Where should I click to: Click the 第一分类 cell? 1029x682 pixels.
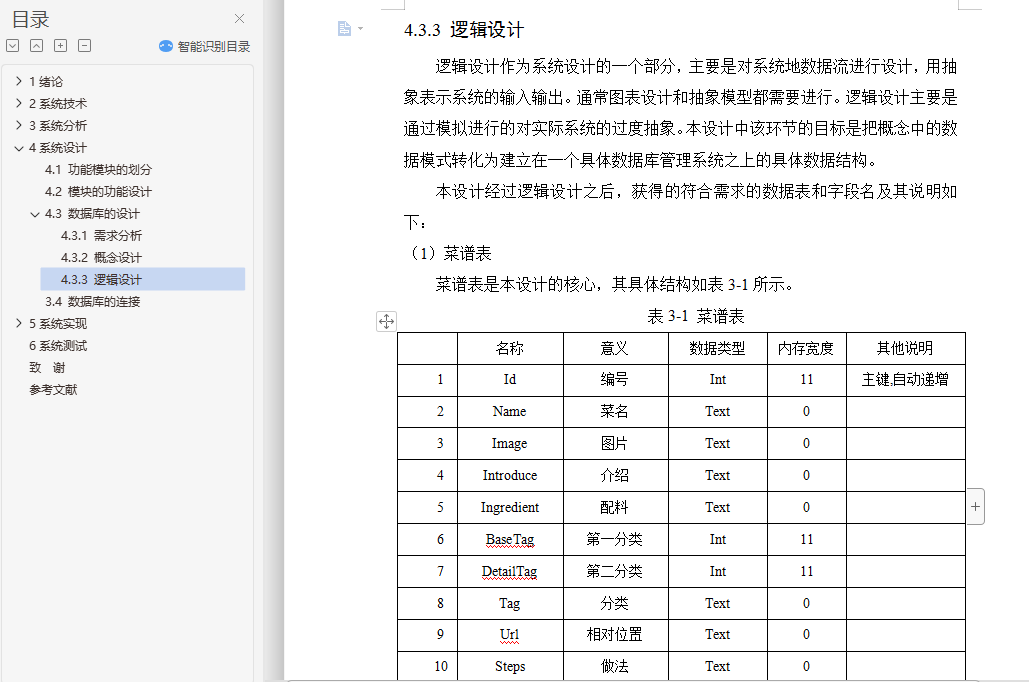[x=616, y=540]
